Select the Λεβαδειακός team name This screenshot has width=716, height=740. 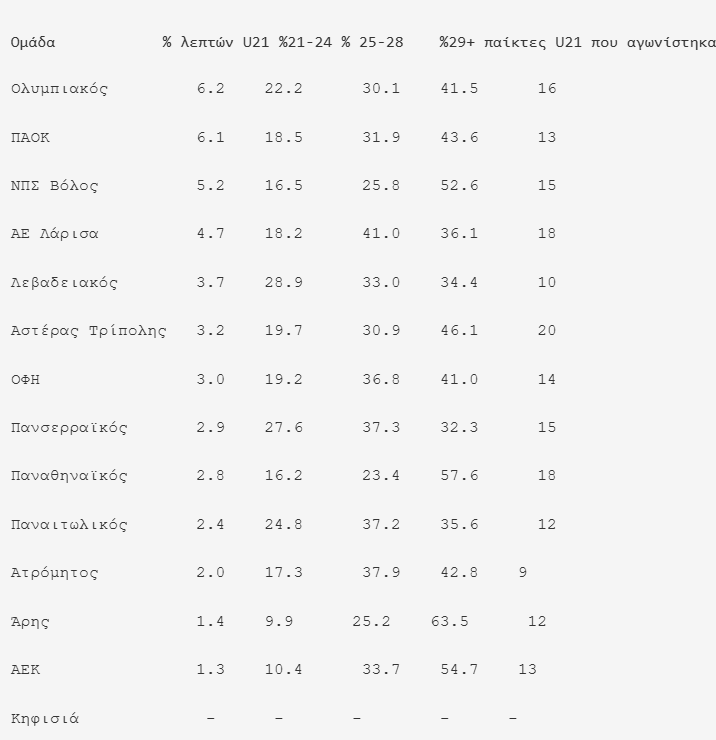pyautogui.click(x=64, y=283)
